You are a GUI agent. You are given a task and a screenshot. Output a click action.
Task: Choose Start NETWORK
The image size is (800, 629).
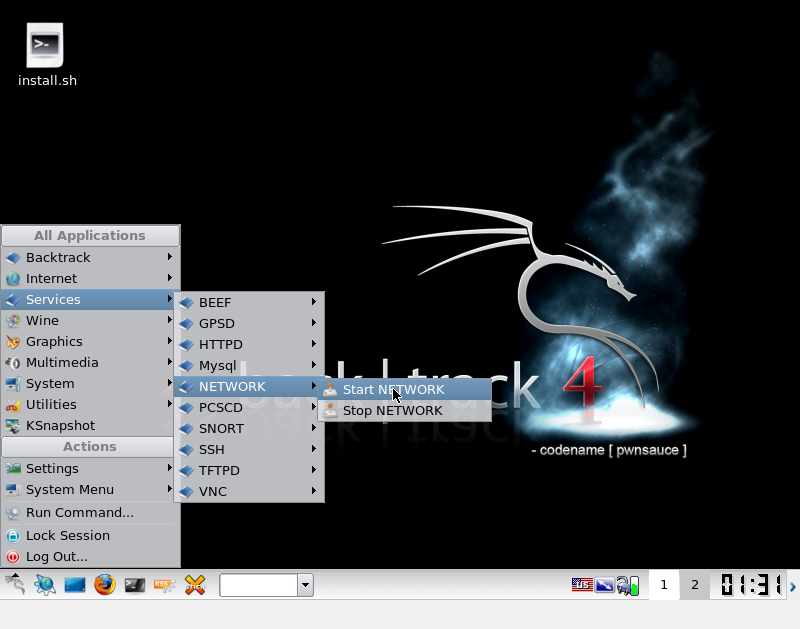tap(405, 389)
